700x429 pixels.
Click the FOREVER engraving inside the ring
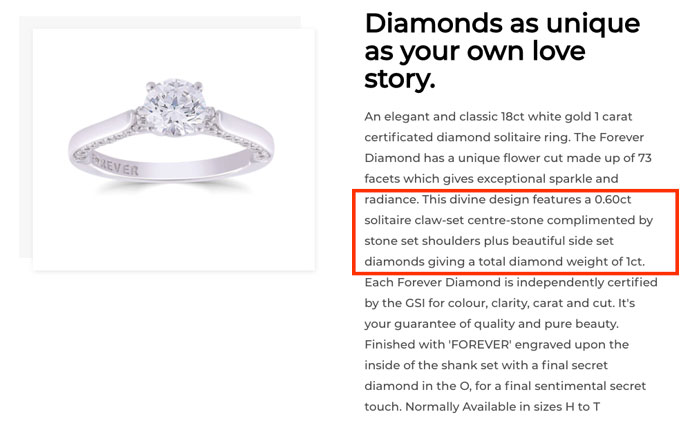[x=115, y=165]
